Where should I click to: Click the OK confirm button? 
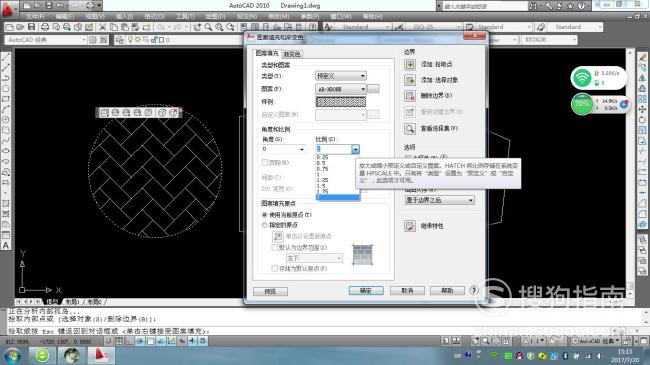(366, 290)
